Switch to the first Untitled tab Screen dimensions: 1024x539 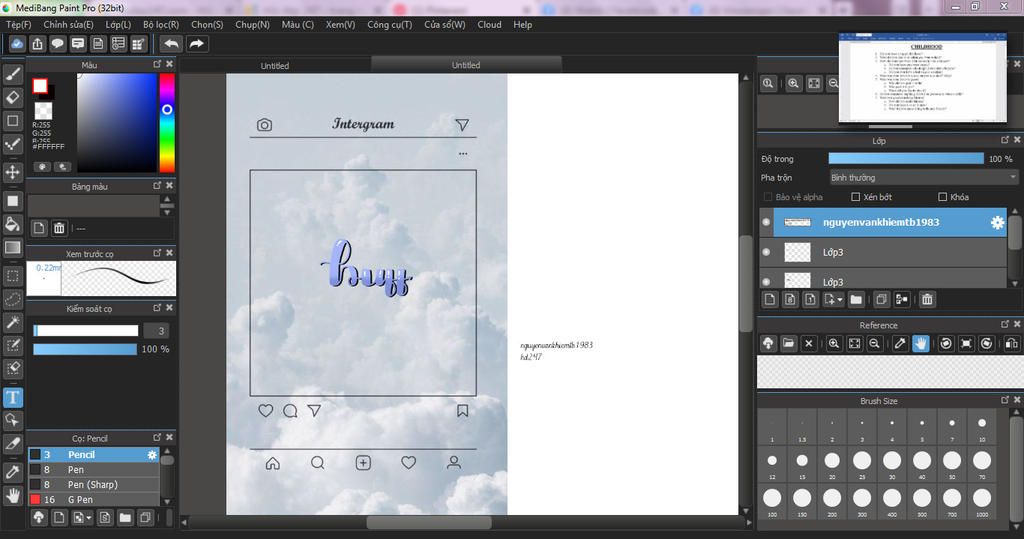tap(275, 65)
